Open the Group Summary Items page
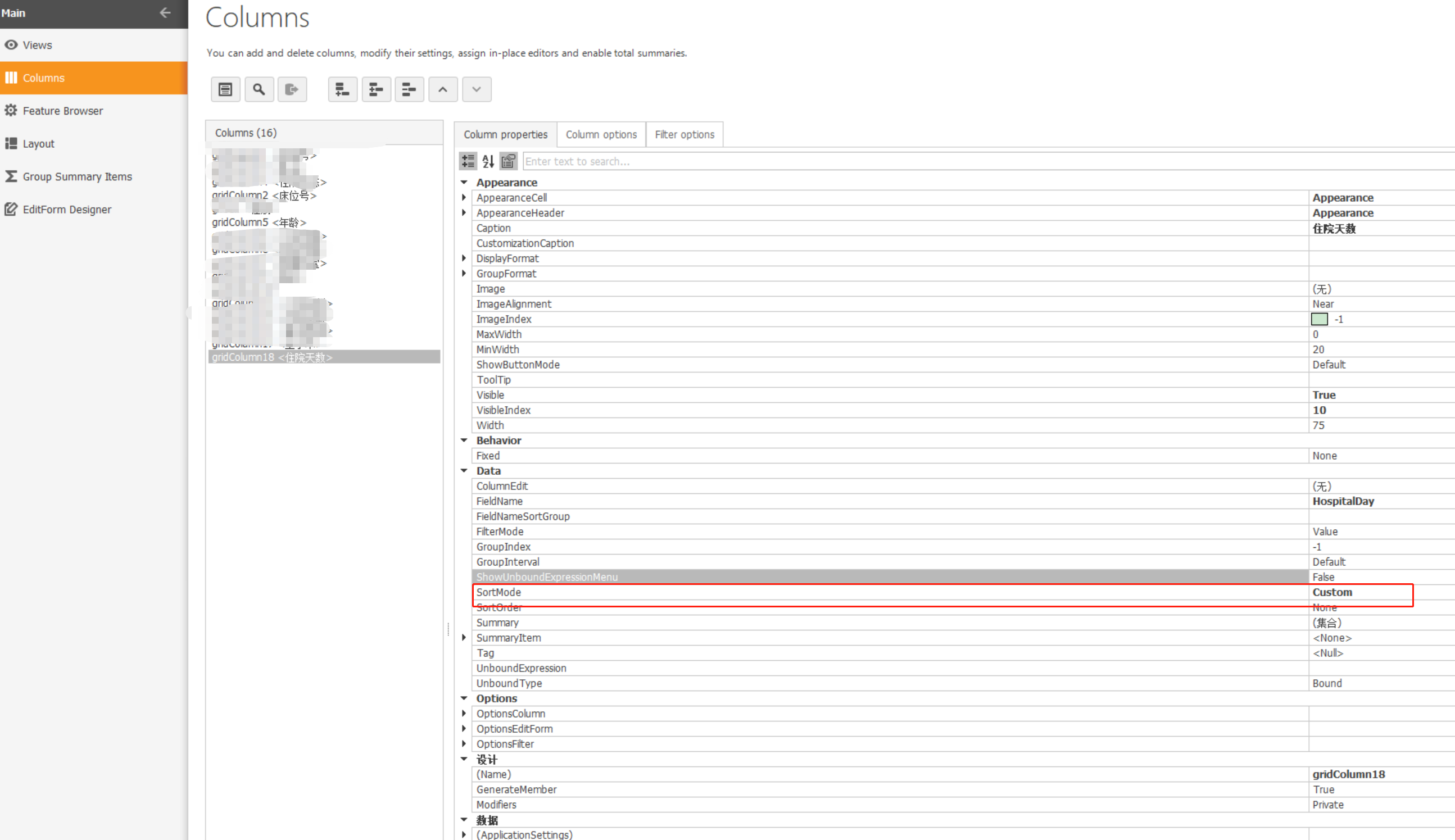Viewport: 1455px width, 840px height. coord(93,176)
